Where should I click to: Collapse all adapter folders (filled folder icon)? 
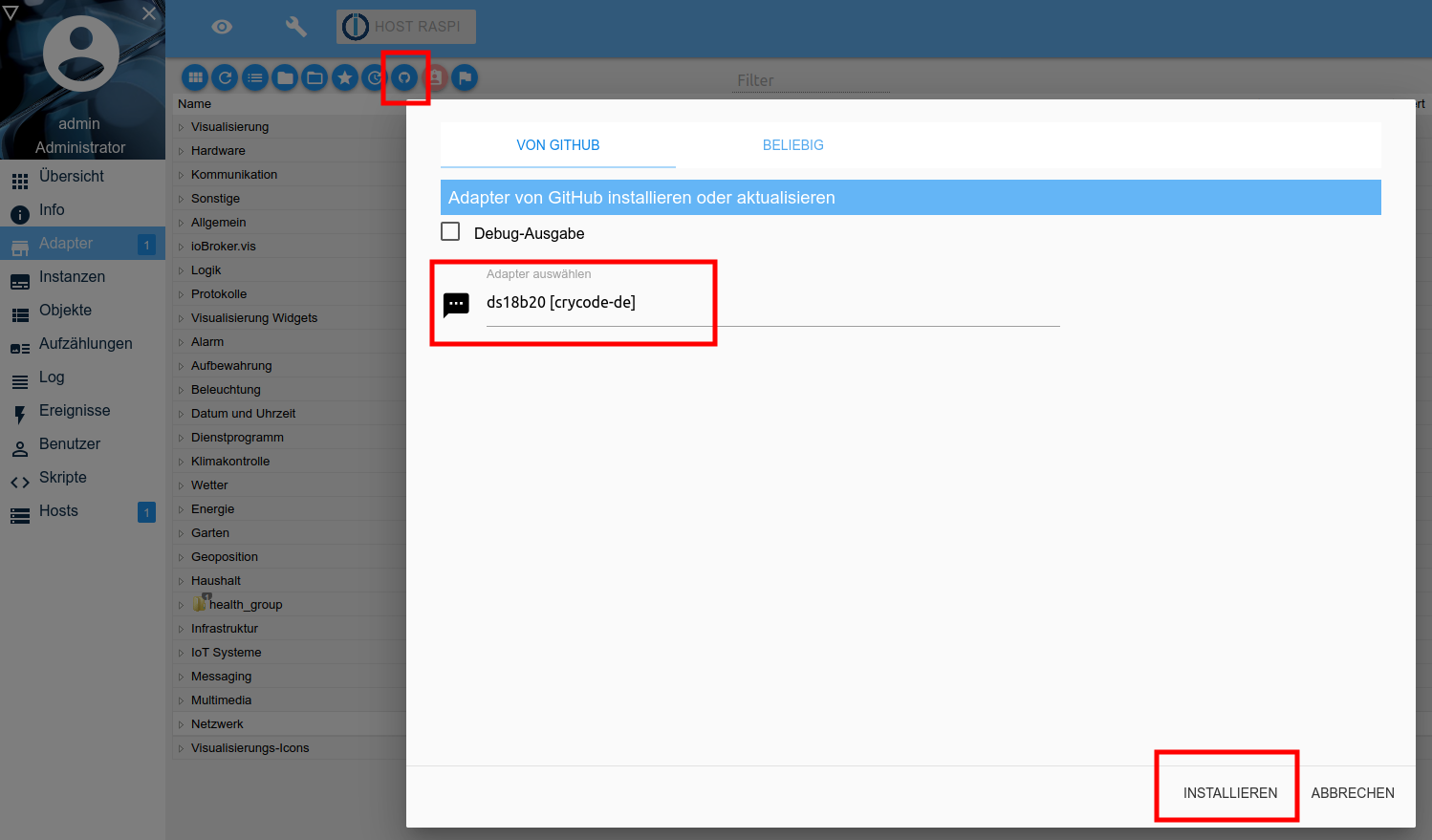coord(285,77)
